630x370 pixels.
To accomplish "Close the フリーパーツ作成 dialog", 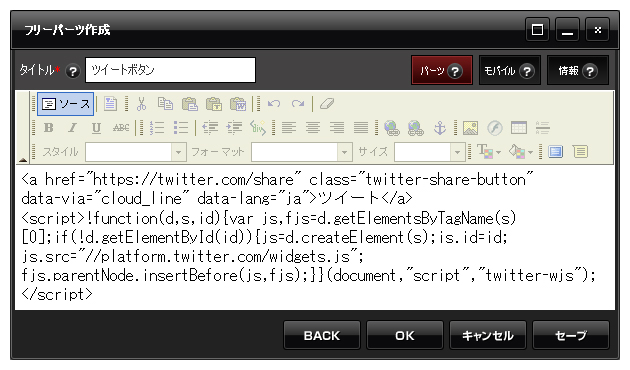I will (597, 29).
